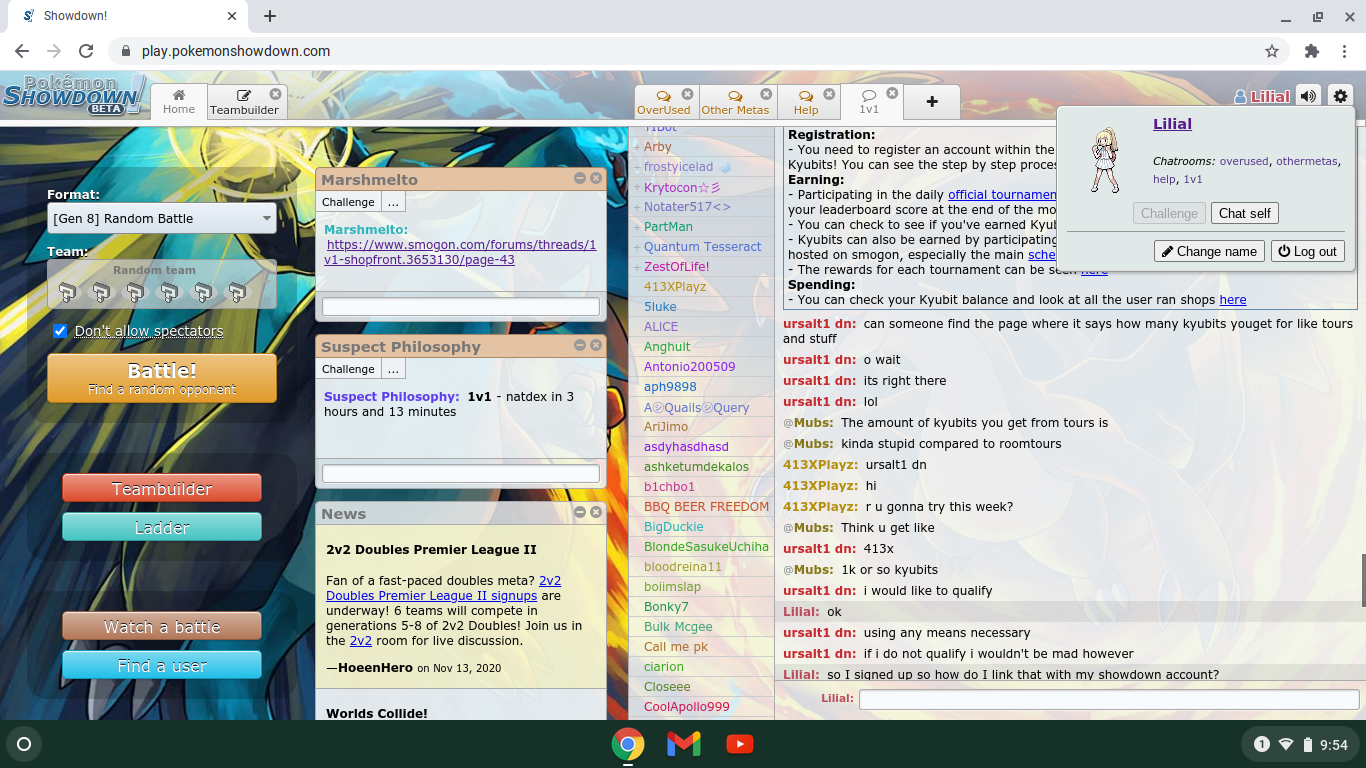The height and width of the screenshot is (768, 1366).
Task: Switch to the Home tab
Action: [x=179, y=101]
